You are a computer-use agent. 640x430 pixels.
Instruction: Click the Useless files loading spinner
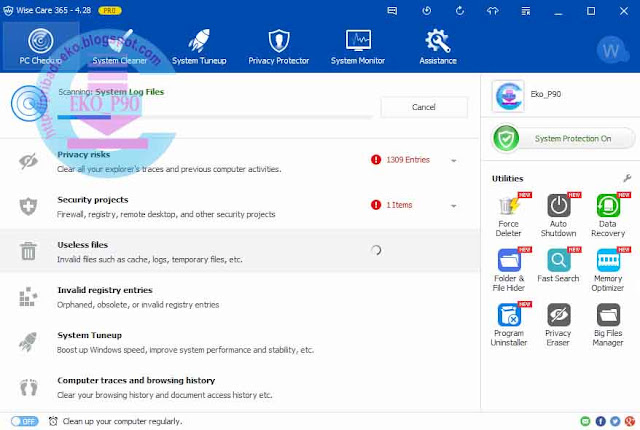pos(376,250)
